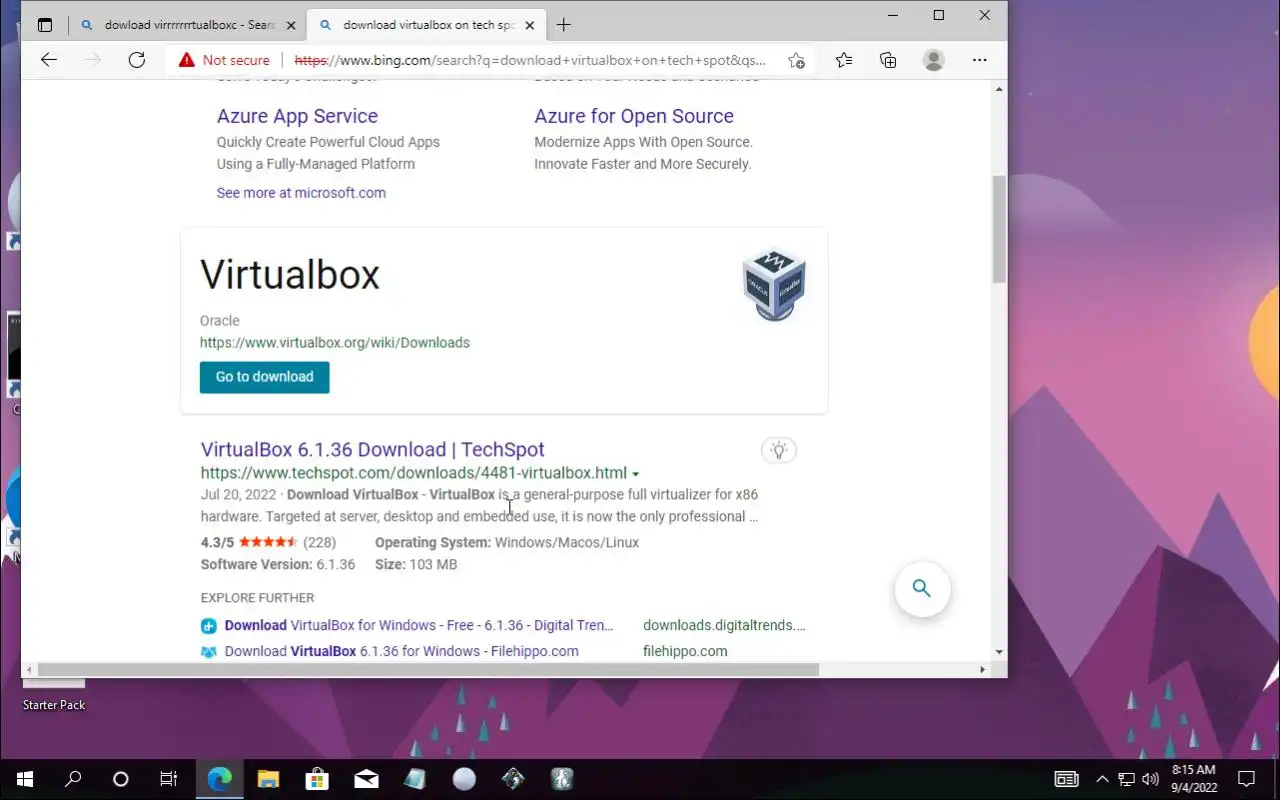Select the 'download virtualbox on tech spot' tab
Viewport: 1280px width, 800px height.
coord(426,25)
